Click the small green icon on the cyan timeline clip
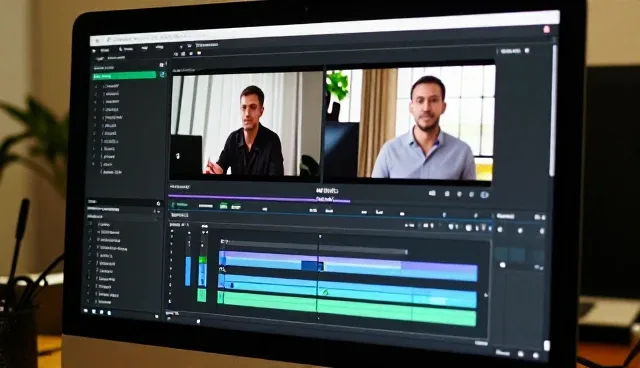The height and width of the screenshot is (368, 640). point(325,292)
